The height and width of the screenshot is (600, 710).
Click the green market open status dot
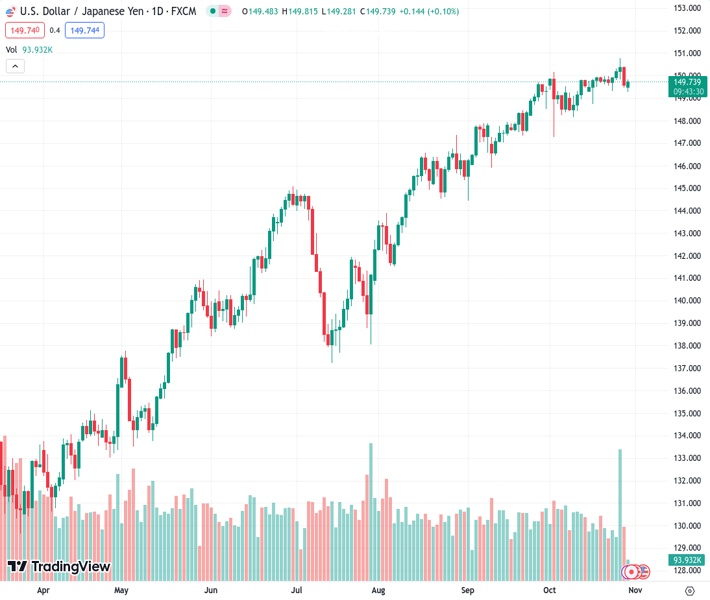(212, 11)
